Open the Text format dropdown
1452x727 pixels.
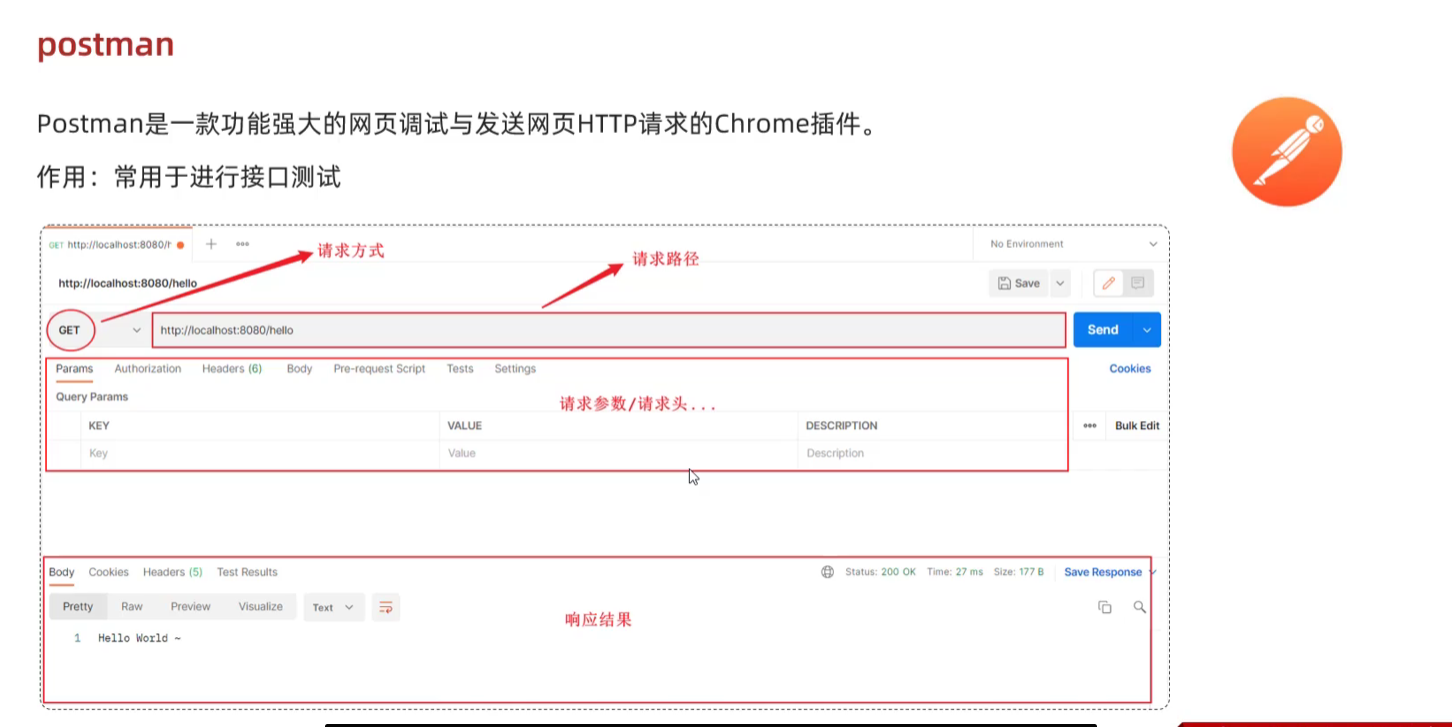click(x=333, y=607)
